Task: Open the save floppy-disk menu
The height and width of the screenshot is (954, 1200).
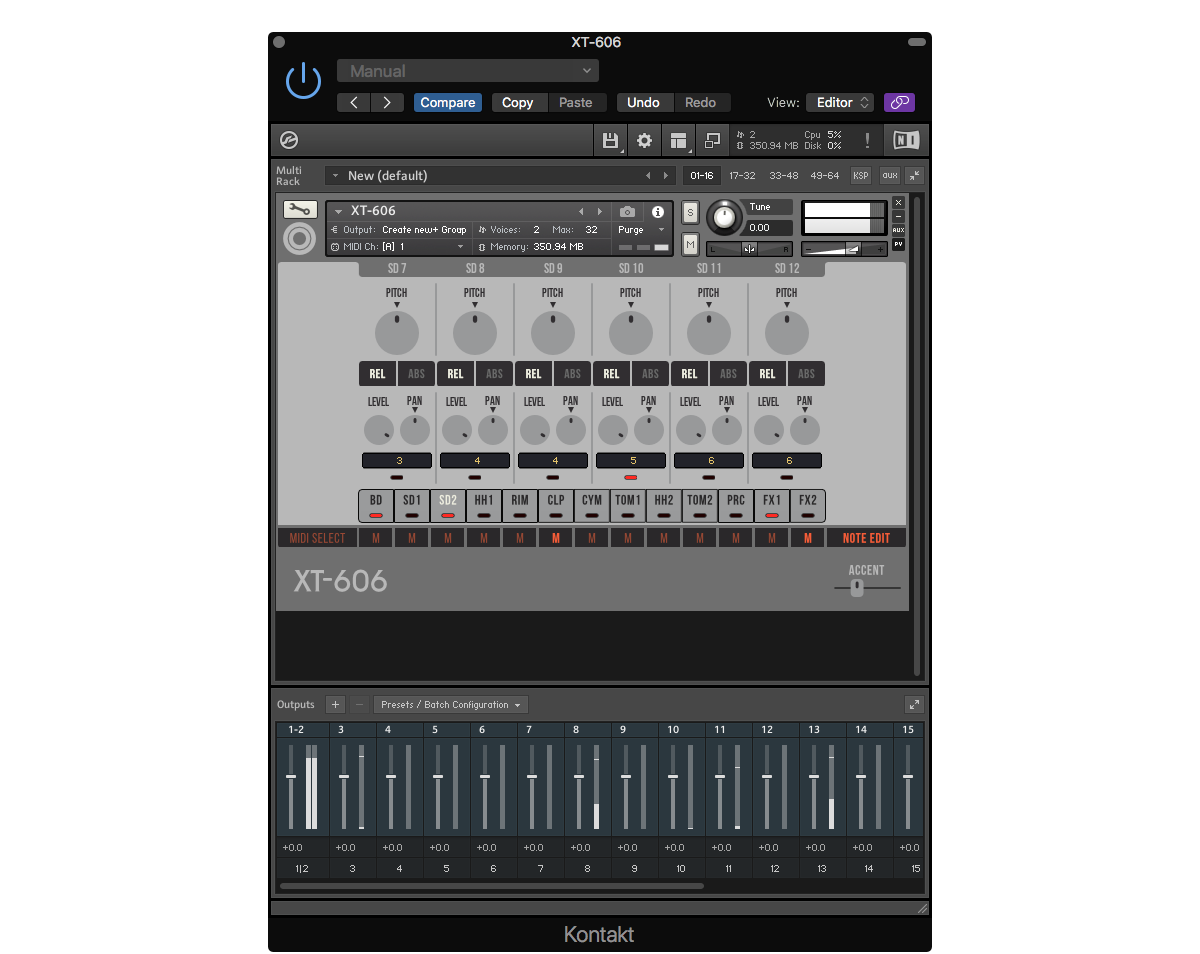Action: (x=610, y=140)
